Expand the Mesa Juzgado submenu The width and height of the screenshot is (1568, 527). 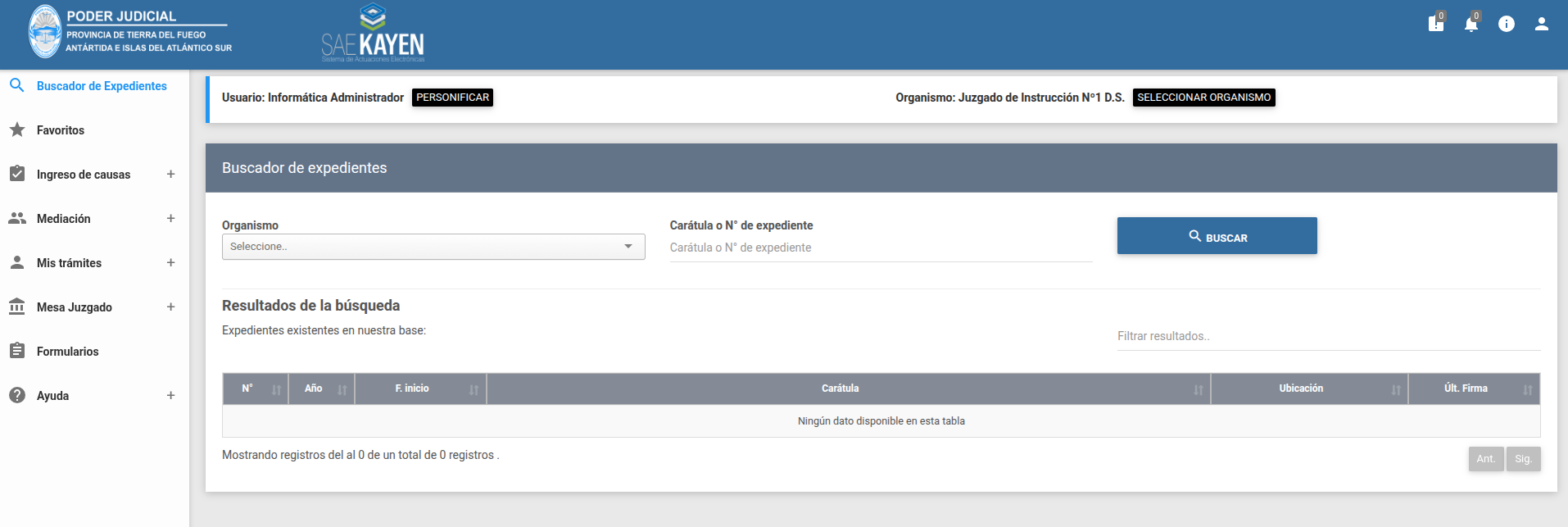click(170, 307)
